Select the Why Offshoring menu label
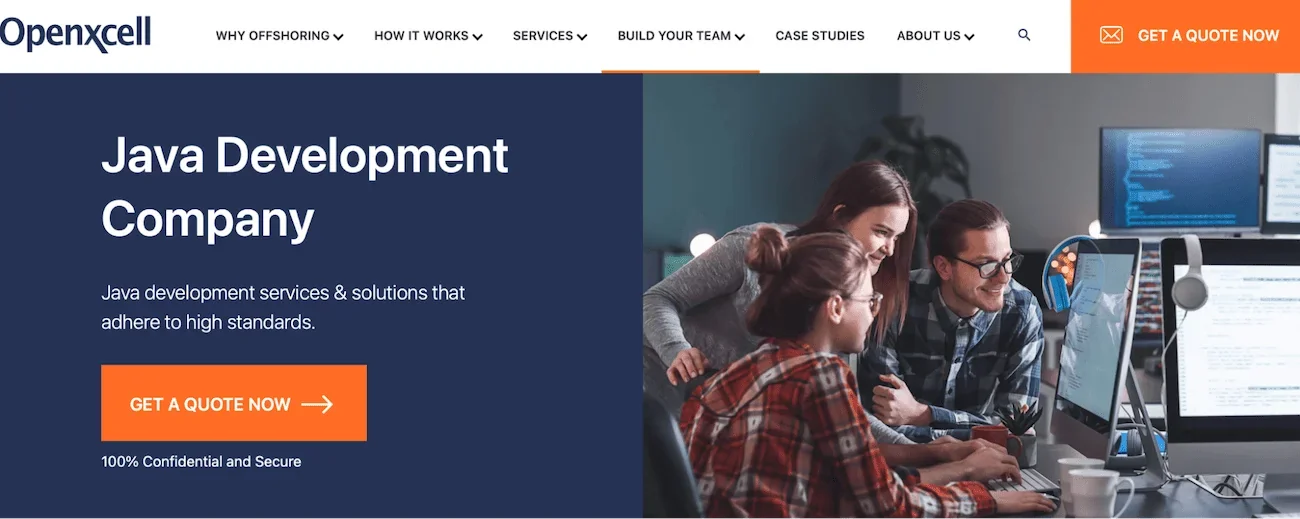Image resolution: width=1300 pixels, height=519 pixels. pyautogui.click(x=272, y=36)
